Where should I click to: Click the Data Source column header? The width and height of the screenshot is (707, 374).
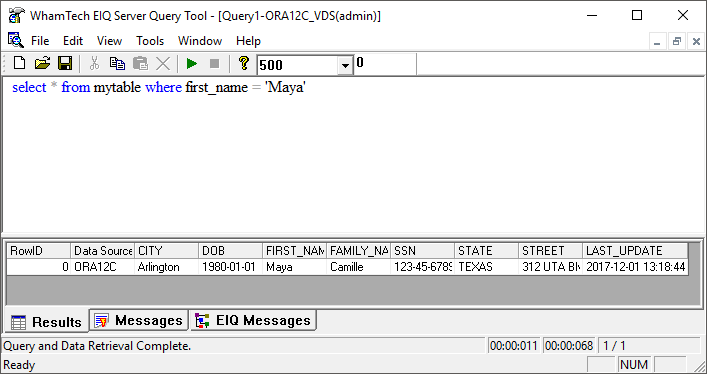click(x=102, y=251)
